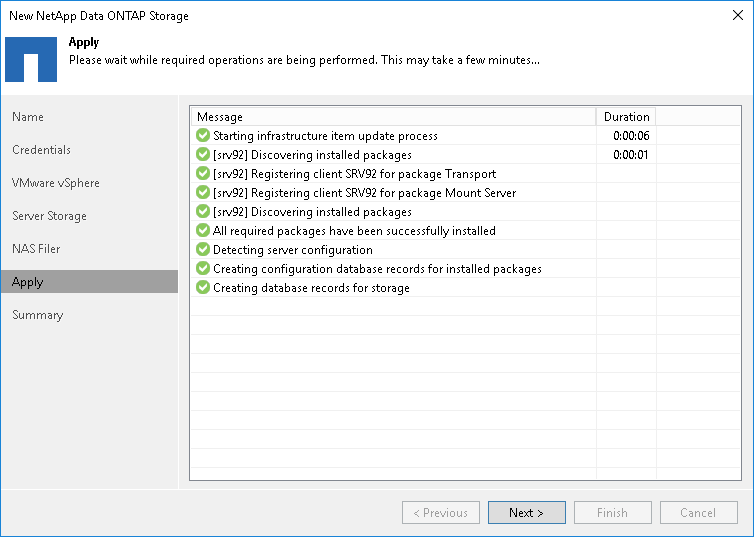Click green check beside 'Starting infrastructure item update process'
Screen dimensions: 754x537
coord(203,136)
